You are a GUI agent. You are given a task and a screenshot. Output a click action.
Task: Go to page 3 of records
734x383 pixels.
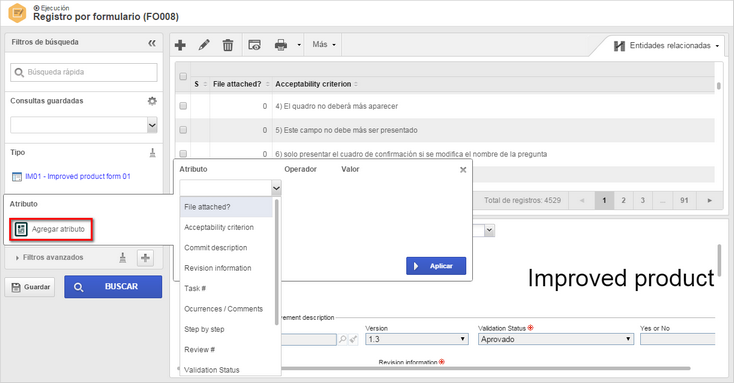643,200
